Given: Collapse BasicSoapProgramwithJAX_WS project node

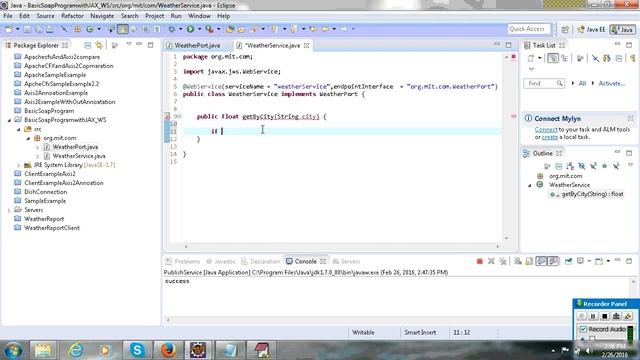Looking at the screenshot, I should point(9,120).
